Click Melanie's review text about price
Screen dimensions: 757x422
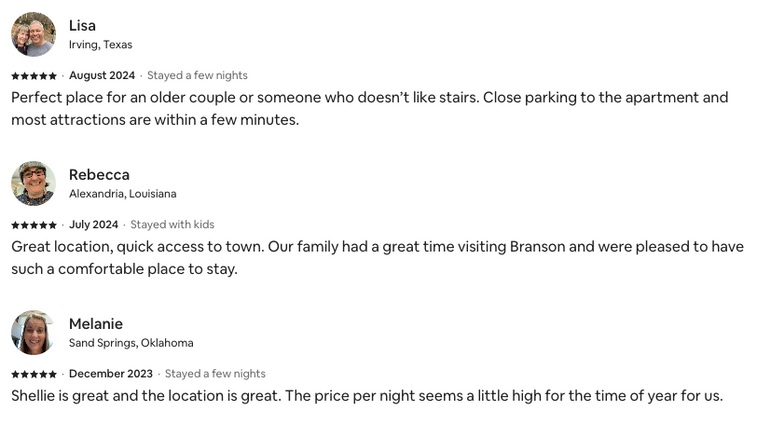(x=366, y=395)
